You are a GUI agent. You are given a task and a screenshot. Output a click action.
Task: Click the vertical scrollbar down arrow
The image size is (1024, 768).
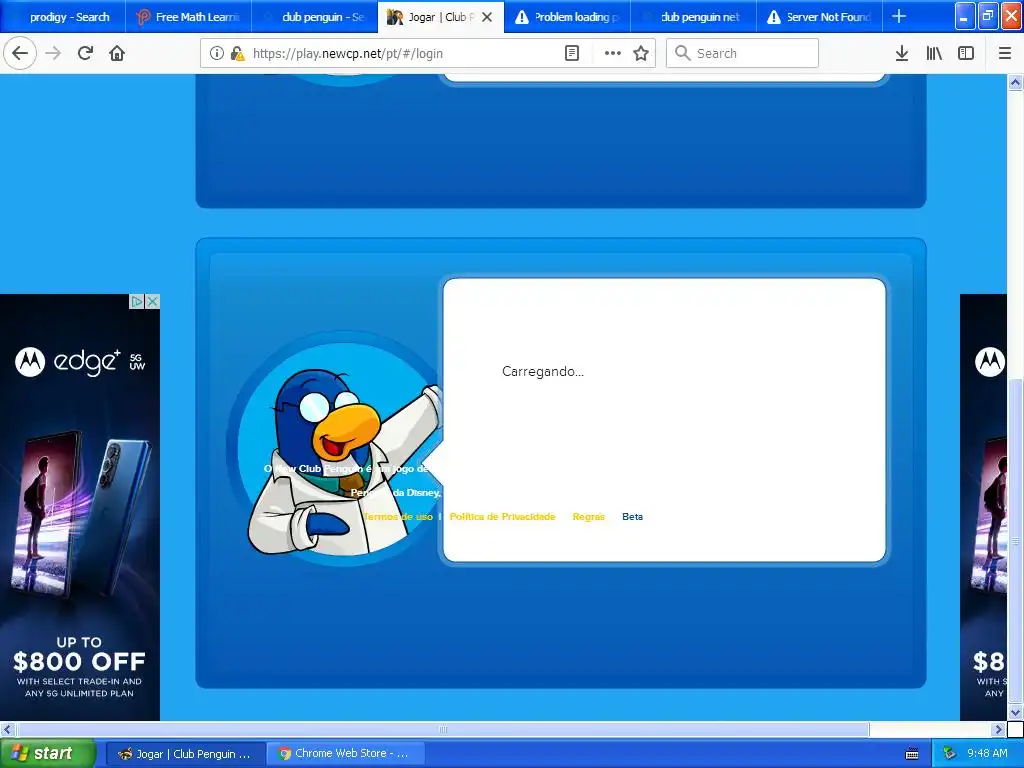pyautogui.click(x=1015, y=712)
